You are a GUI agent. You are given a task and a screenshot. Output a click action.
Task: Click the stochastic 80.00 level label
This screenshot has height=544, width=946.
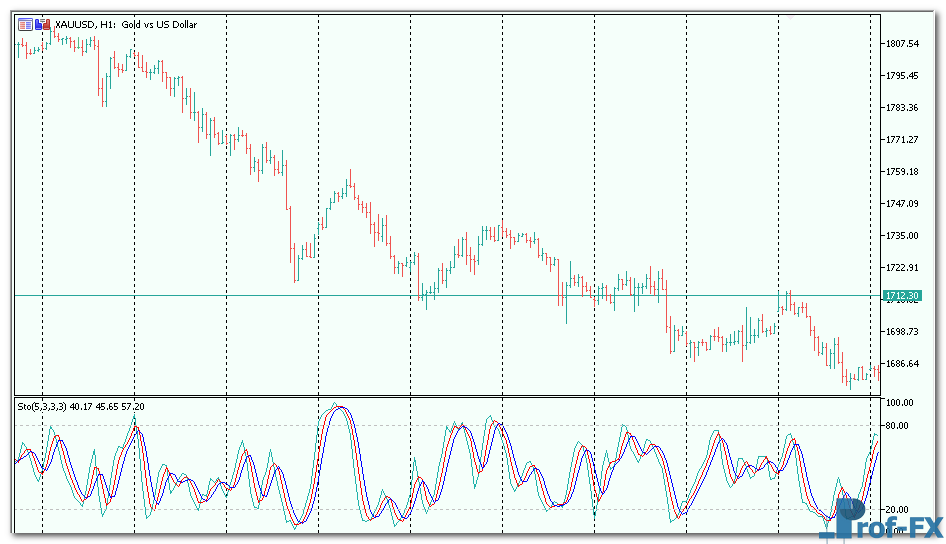[900, 426]
